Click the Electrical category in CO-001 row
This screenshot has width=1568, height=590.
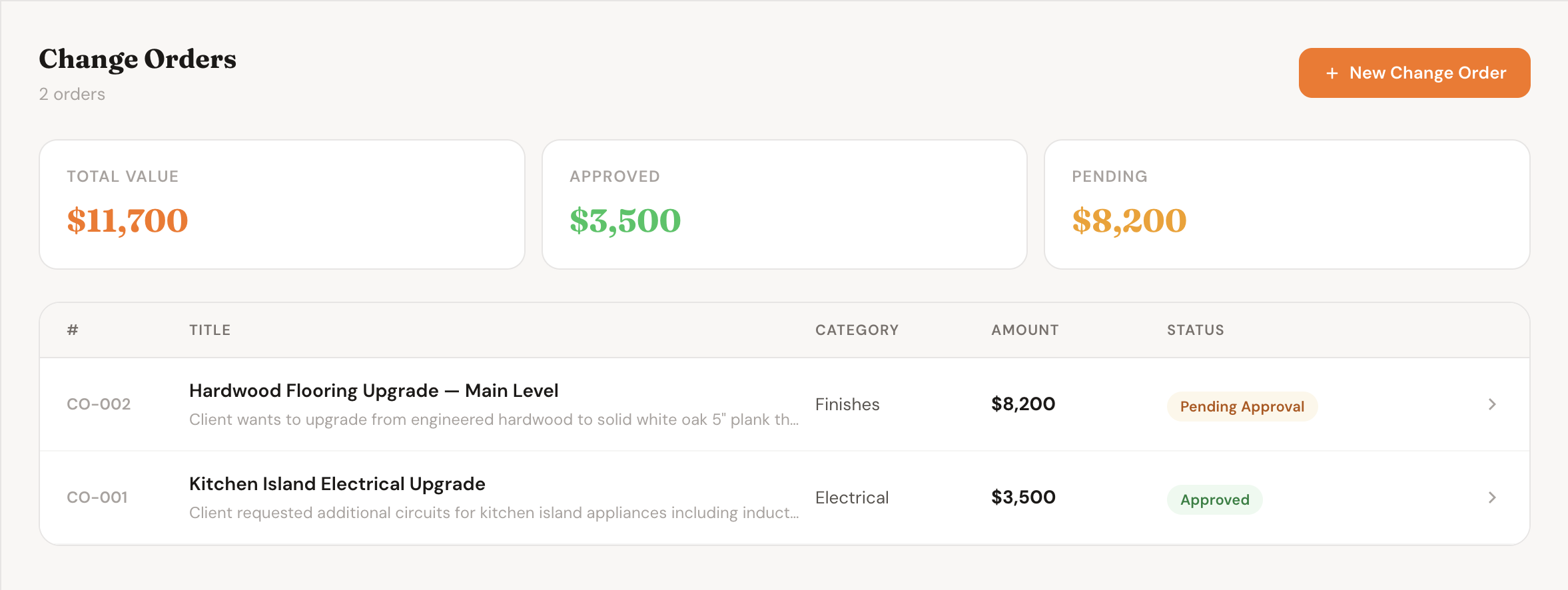(x=851, y=497)
